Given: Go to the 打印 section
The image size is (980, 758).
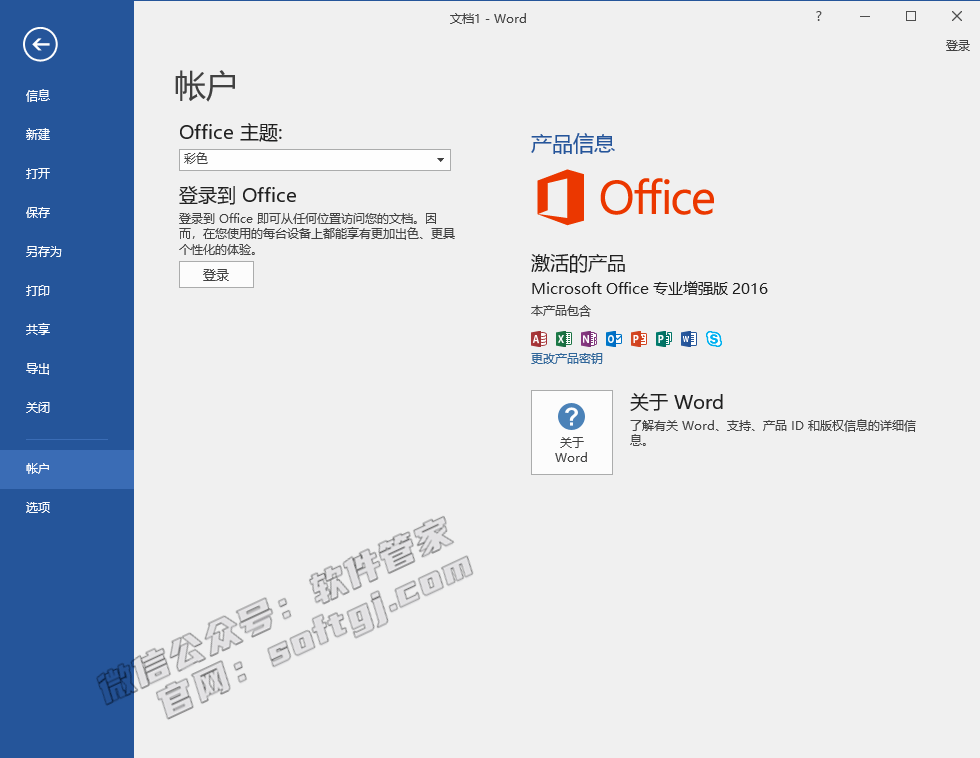Looking at the screenshot, I should click(x=37, y=290).
